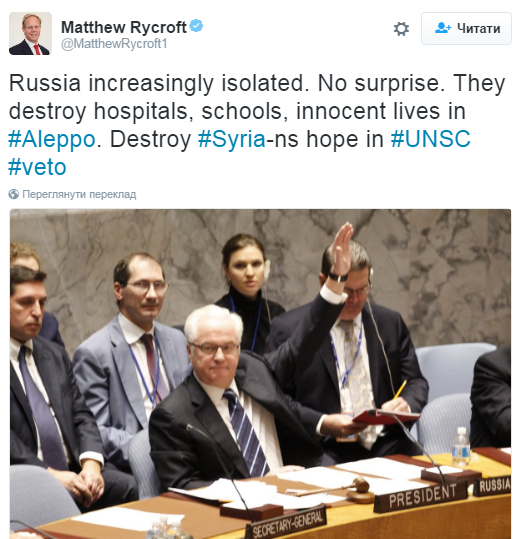Click Переглянути переклад translation link
Image resolution: width=519 pixels, height=539 pixels.
tap(79, 194)
